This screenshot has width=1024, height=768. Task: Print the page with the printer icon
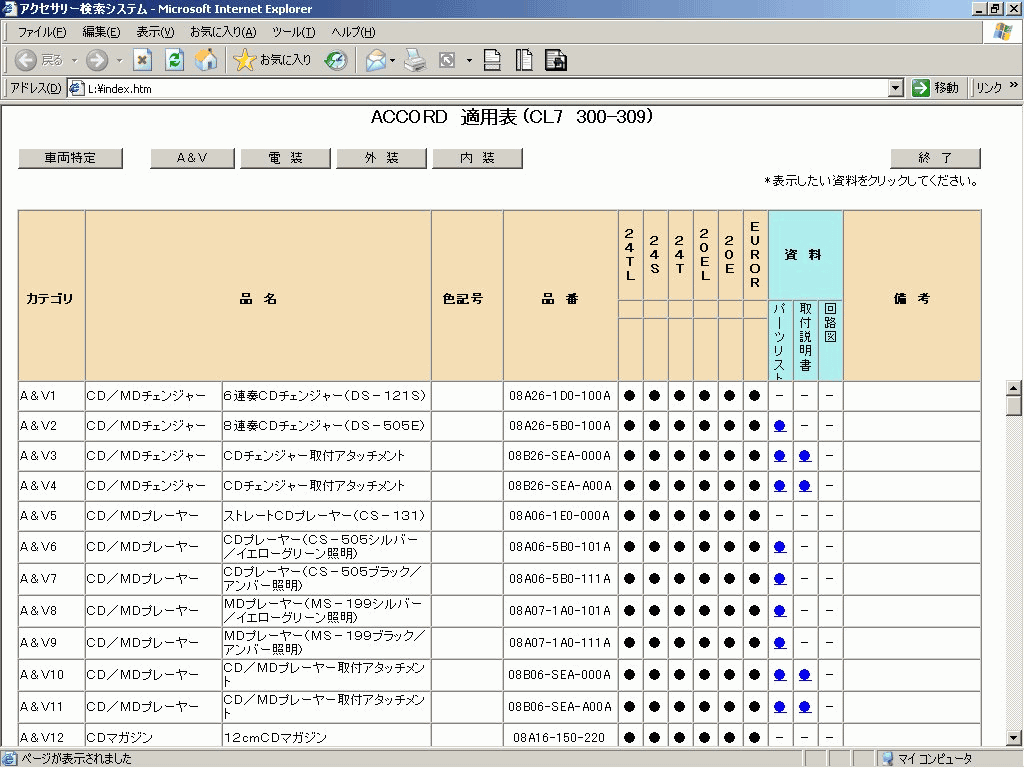415,61
